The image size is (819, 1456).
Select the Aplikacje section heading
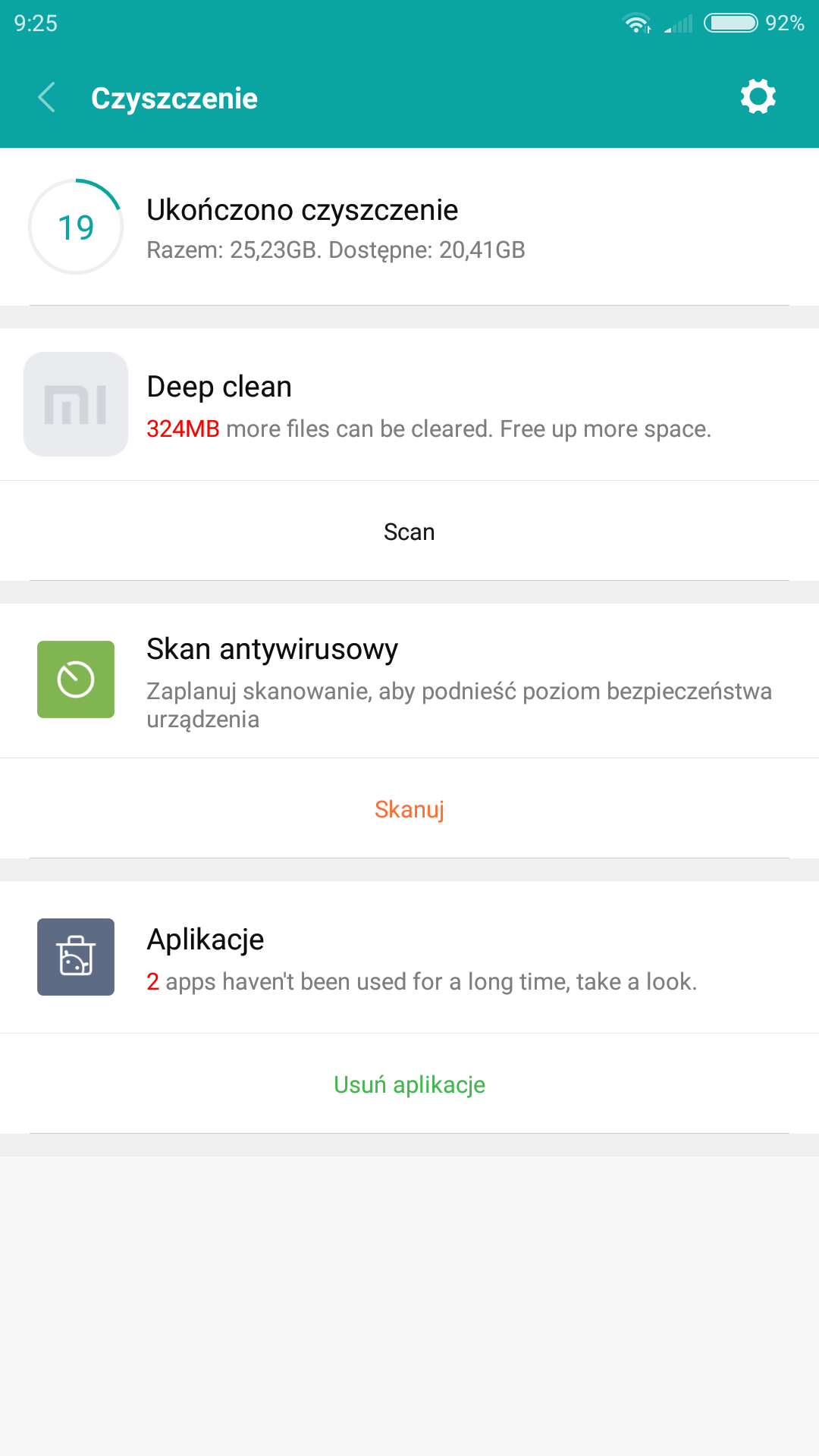(x=206, y=940)
